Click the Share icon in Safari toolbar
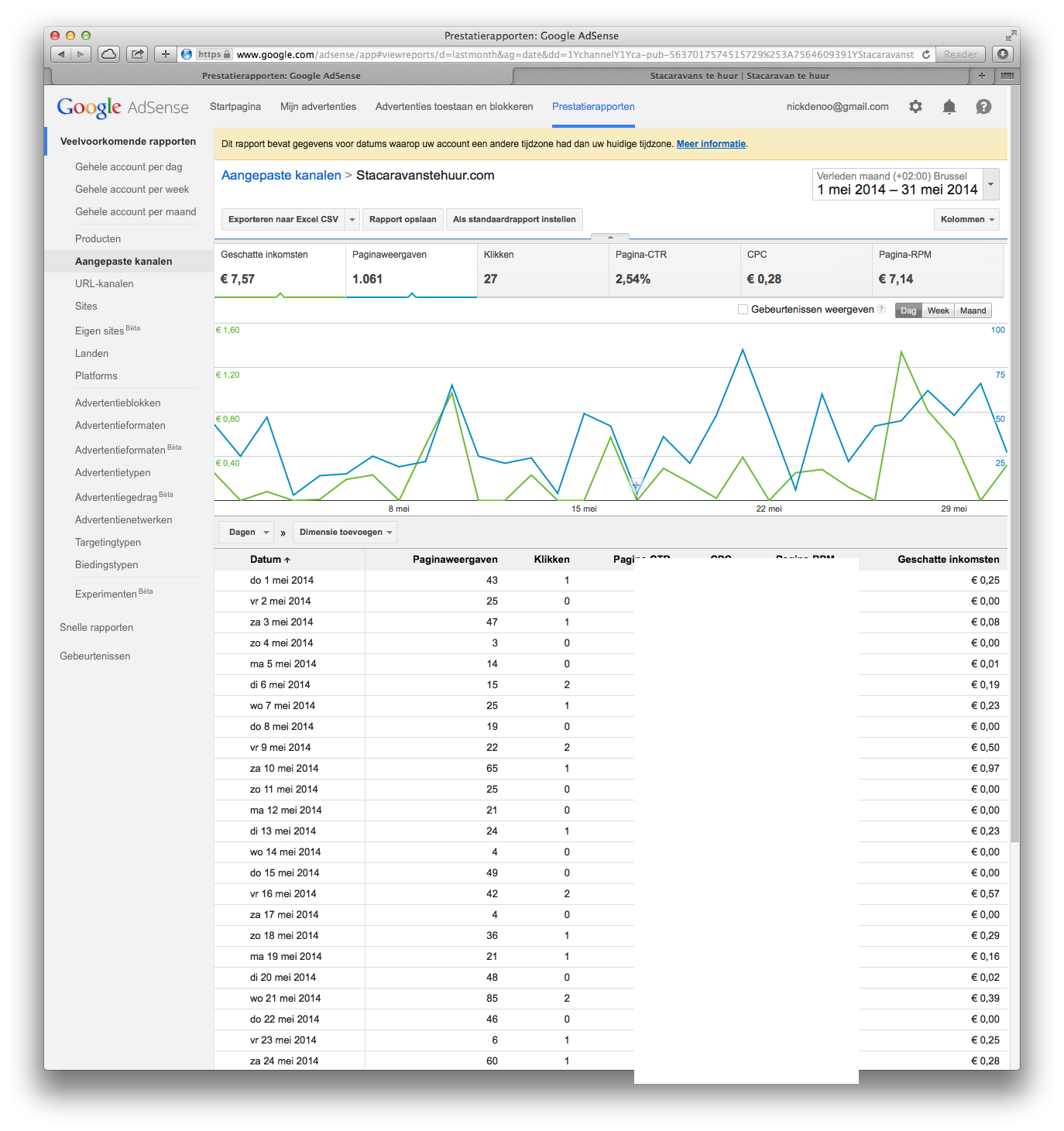Viewport: 1064px width, 1131px height. [x=137, y=54]
